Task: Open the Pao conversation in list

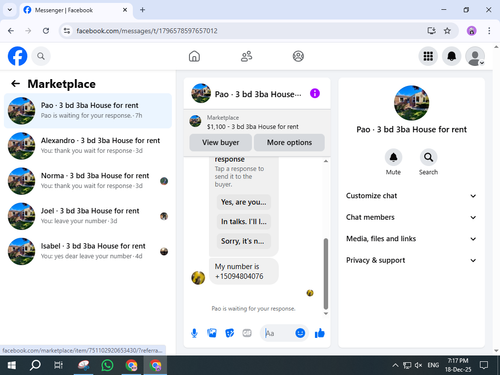Action: point(88,111)
